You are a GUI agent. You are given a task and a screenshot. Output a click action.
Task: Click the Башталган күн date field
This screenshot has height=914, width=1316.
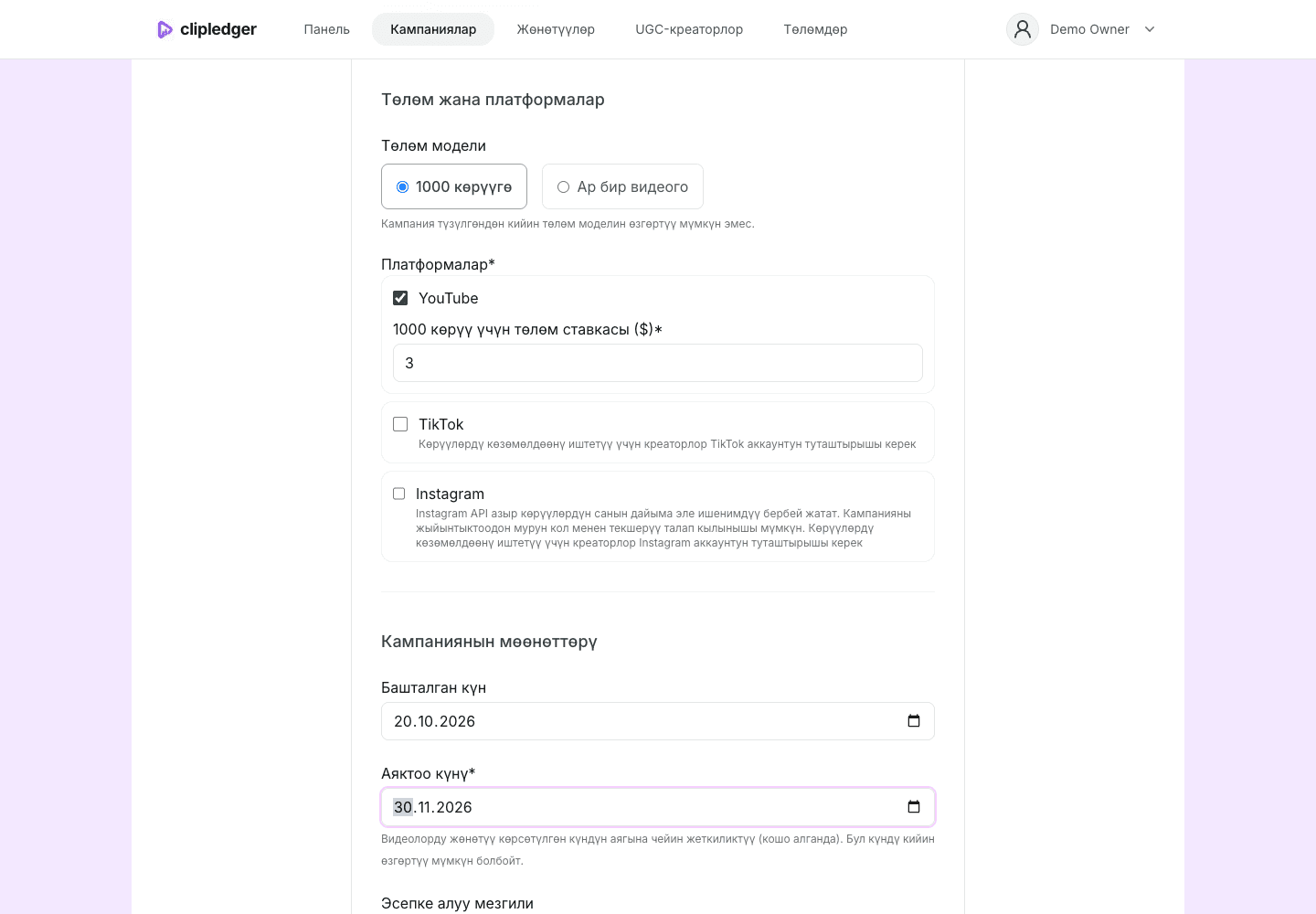[658, 721]
